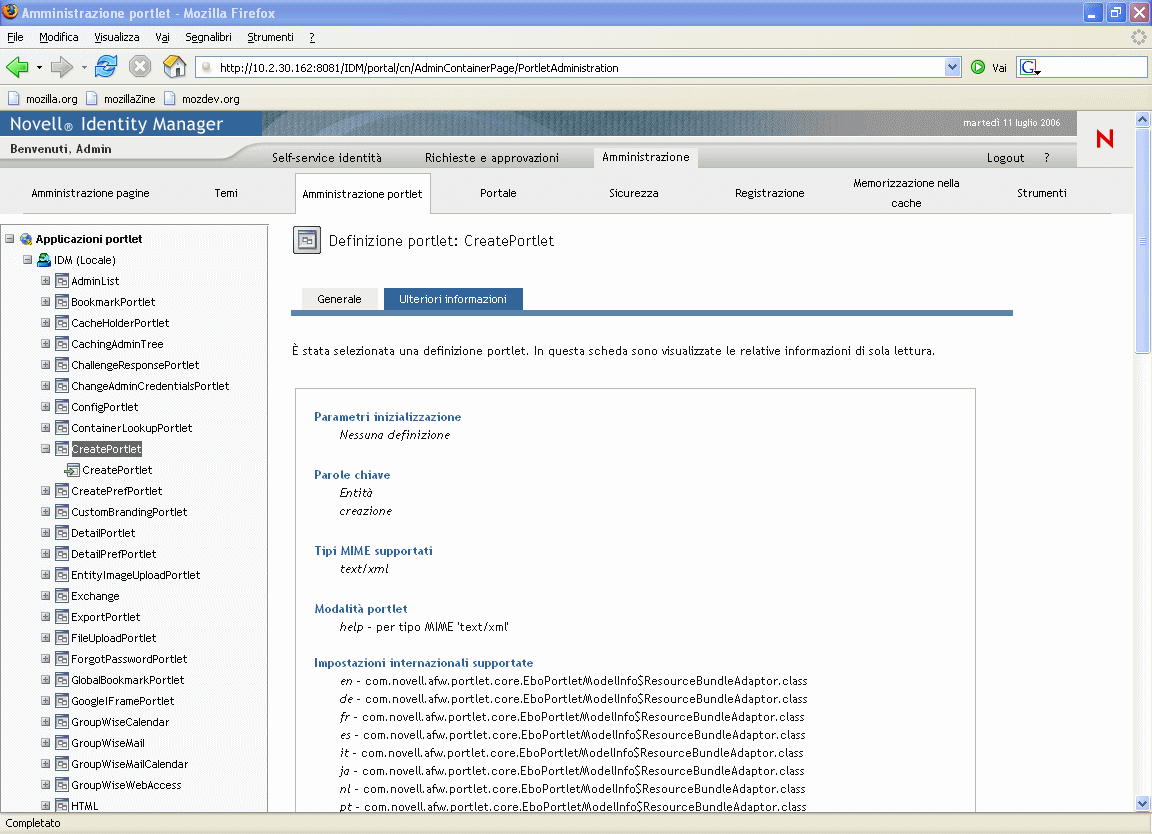This screenshot has width=1152, height=834.
Task: Expand the AdminList tree node
Action: (x=46, y=281)
